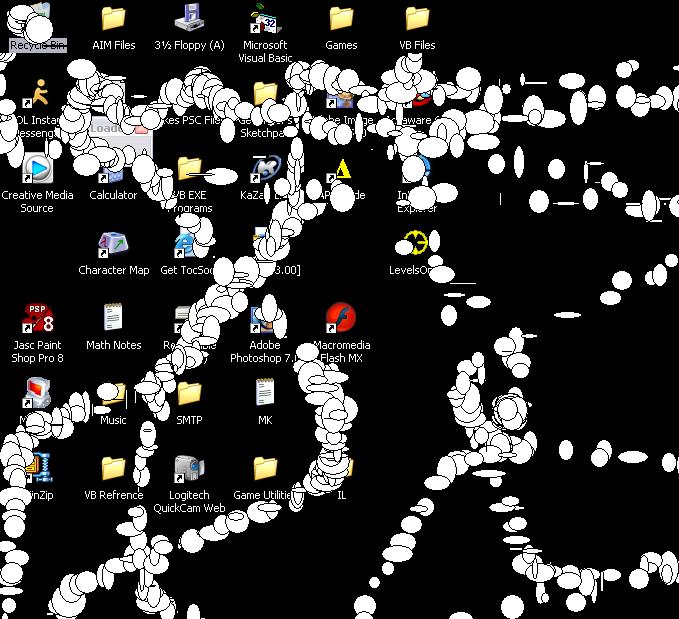Launch Creative Media Source shortcut
The height and width of the screenshot is (619, 679).
point(37,169)
